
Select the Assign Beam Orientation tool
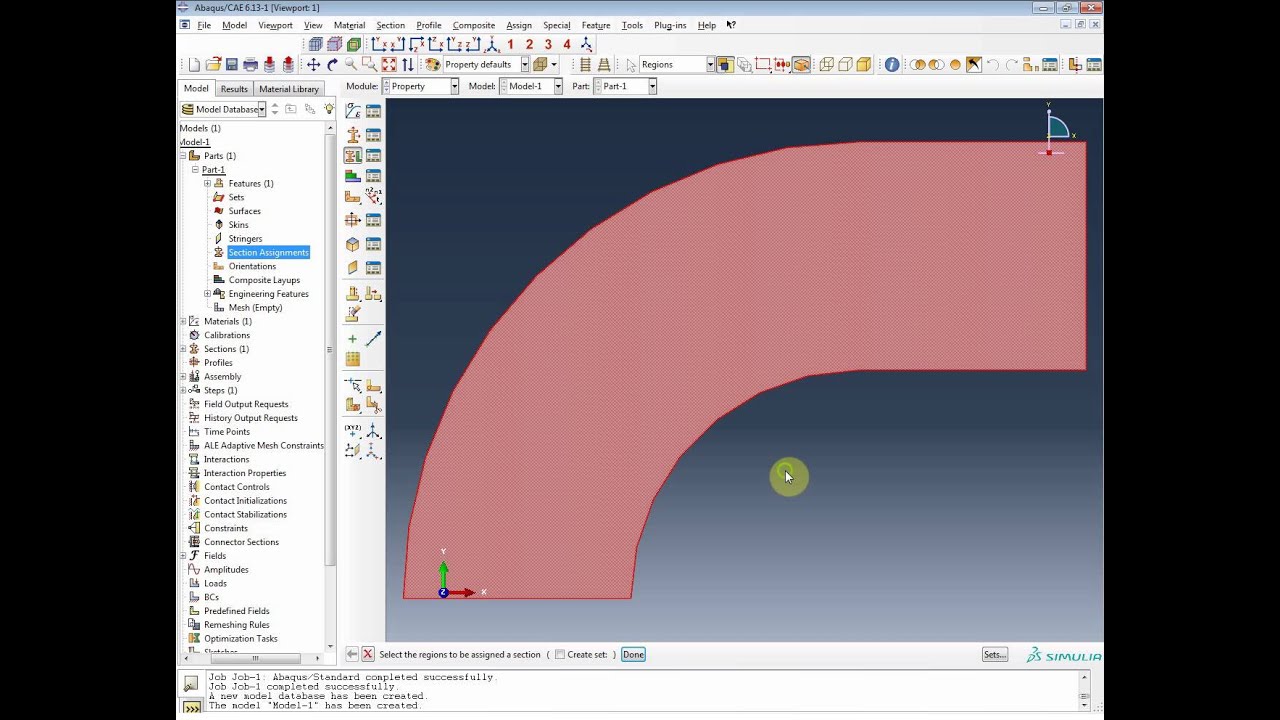(x=373, y=197)
